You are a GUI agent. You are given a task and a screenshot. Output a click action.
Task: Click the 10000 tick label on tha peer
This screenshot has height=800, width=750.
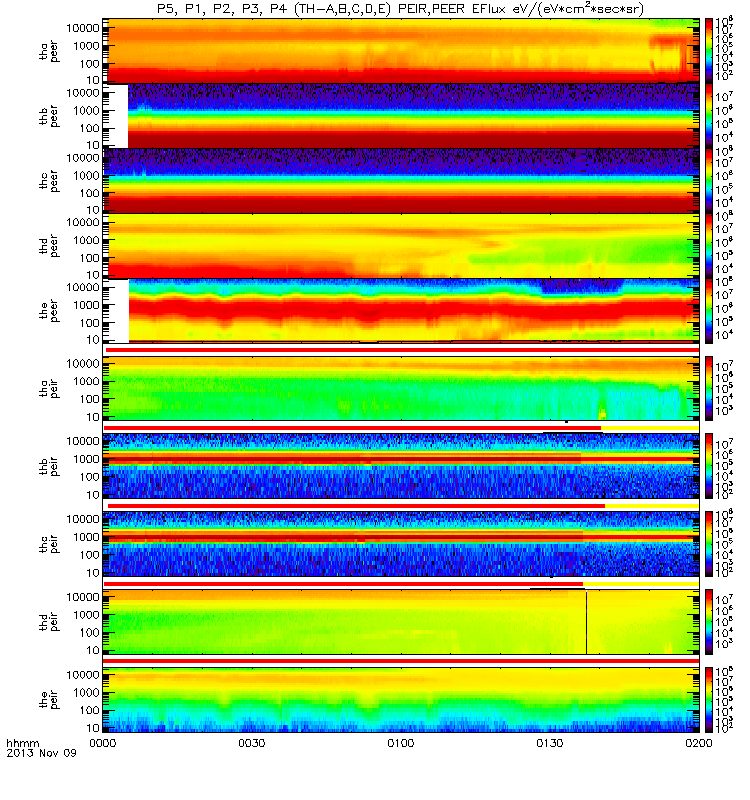pos(83,28)
